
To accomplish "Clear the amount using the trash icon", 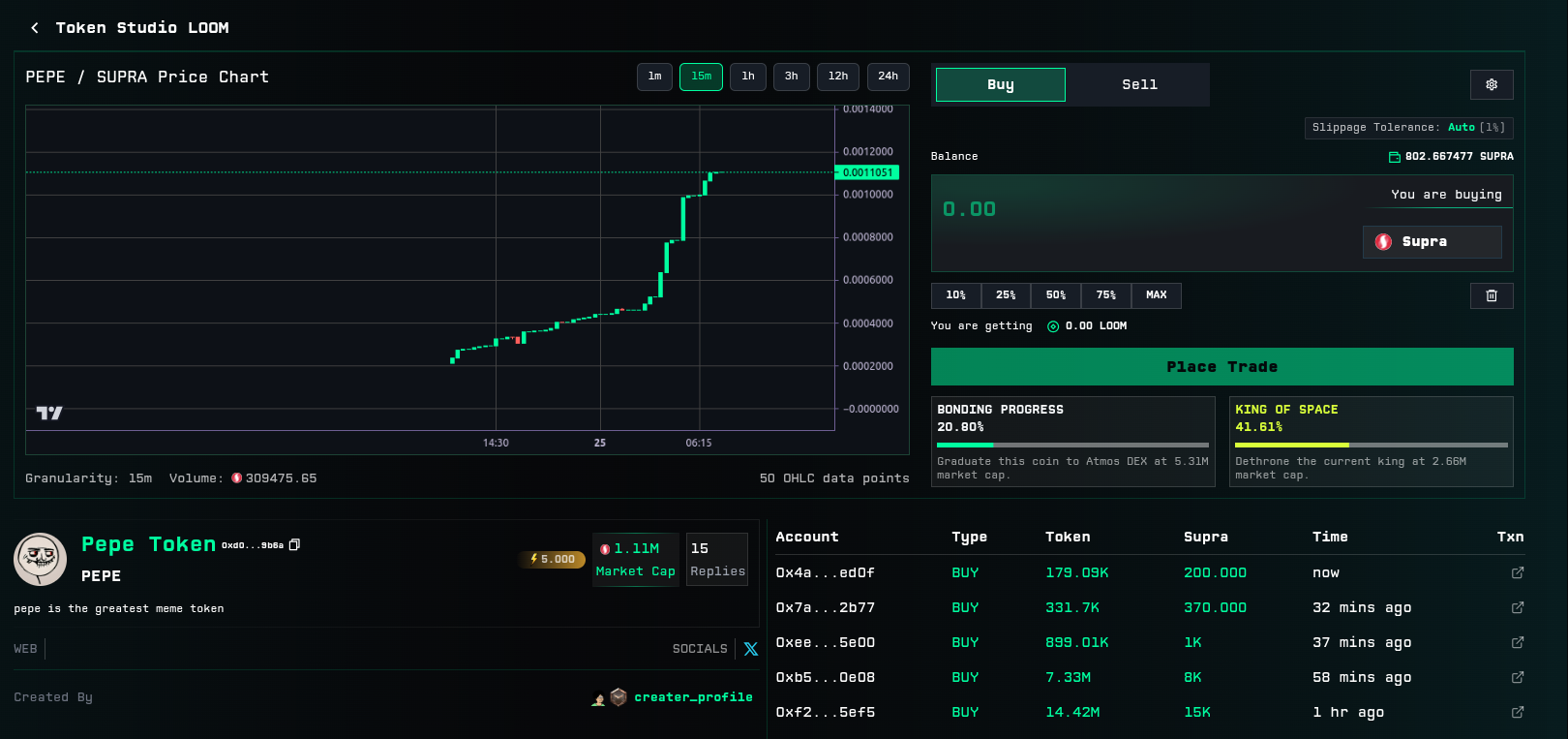I will 1492,295.
